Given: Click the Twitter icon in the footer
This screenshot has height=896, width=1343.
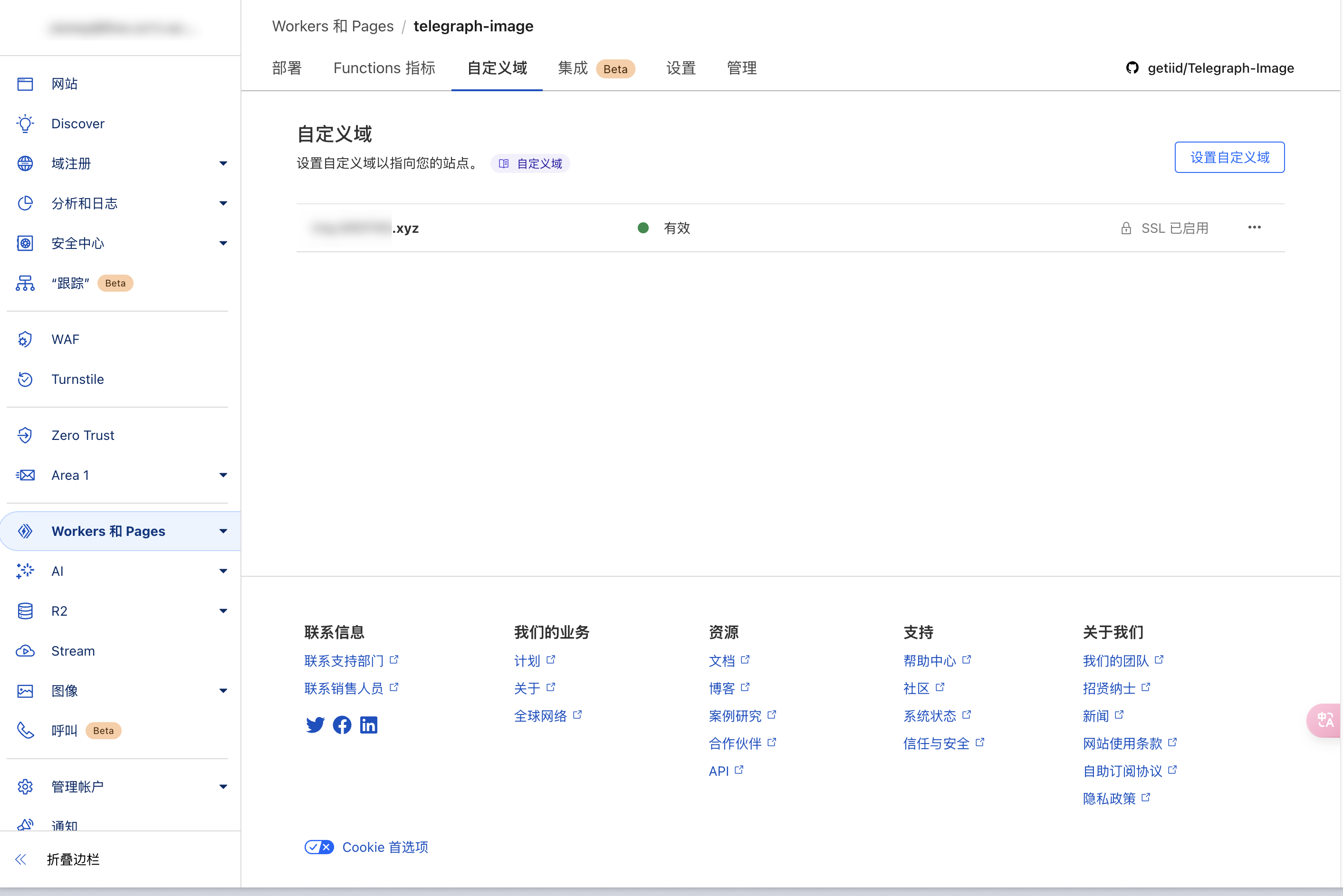Looking at the screenshot, I should pos(315,724).
